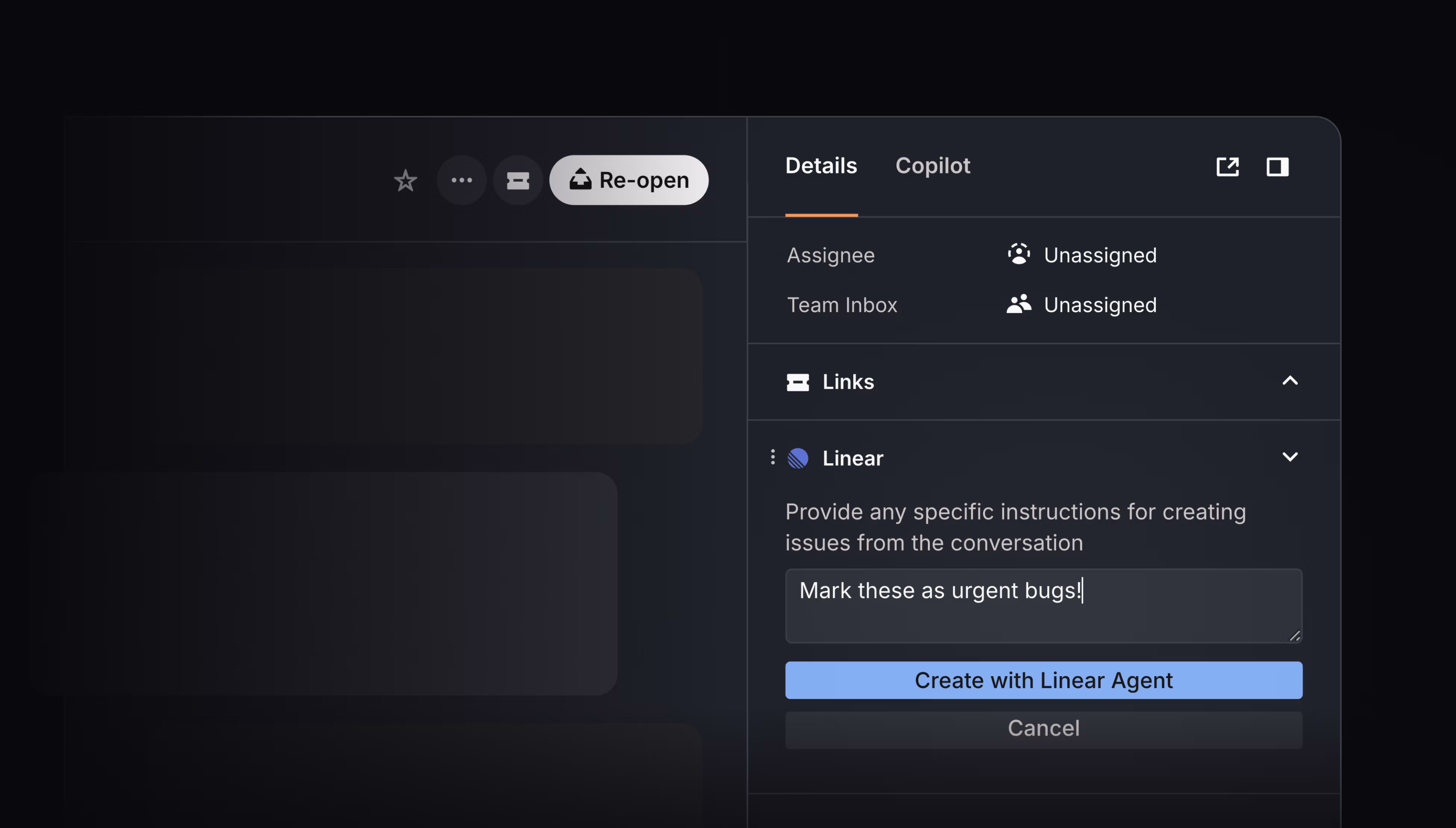Image resolution: width=1456 pixels, height=828 pixels.
Task: Click the Linear logo in the Links panel
Action: pos(798,458)
